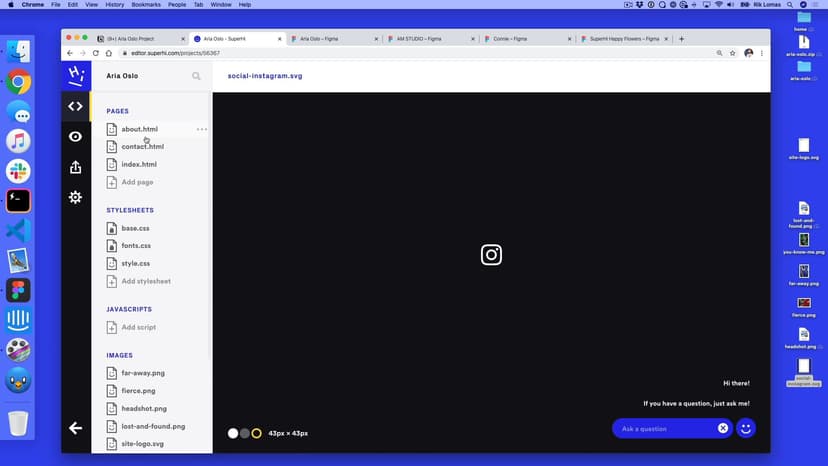Click the smiley face chat icon

pos(745,428)
